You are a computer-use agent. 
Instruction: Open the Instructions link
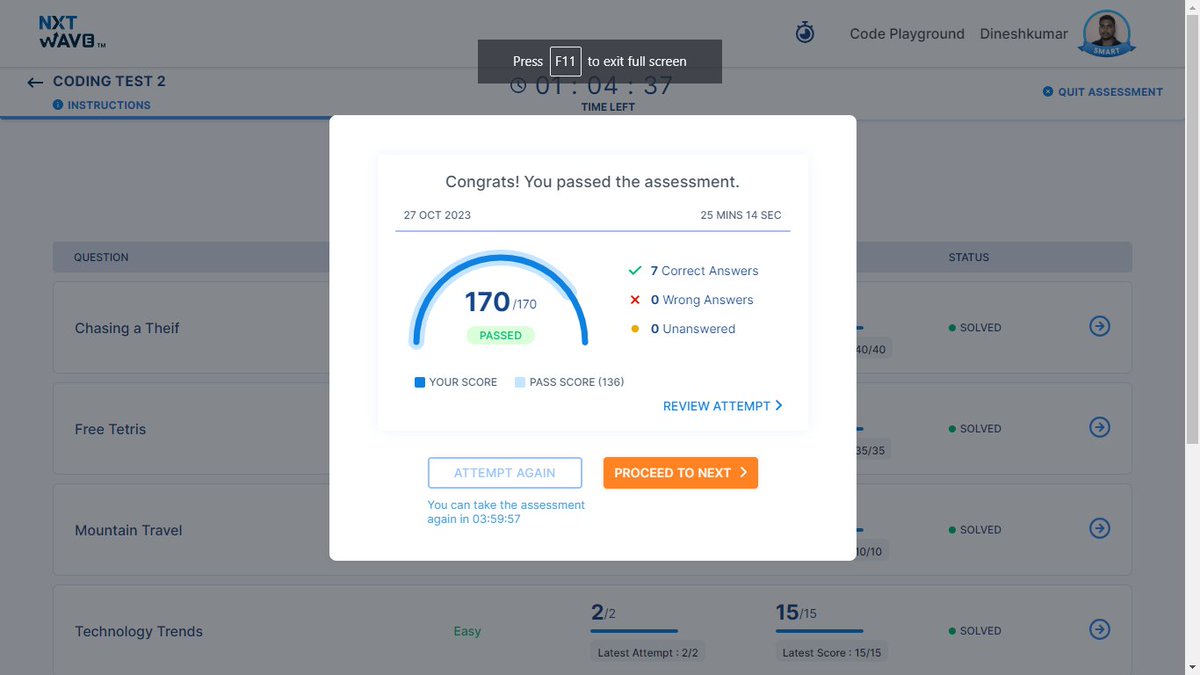click(109, 105)
